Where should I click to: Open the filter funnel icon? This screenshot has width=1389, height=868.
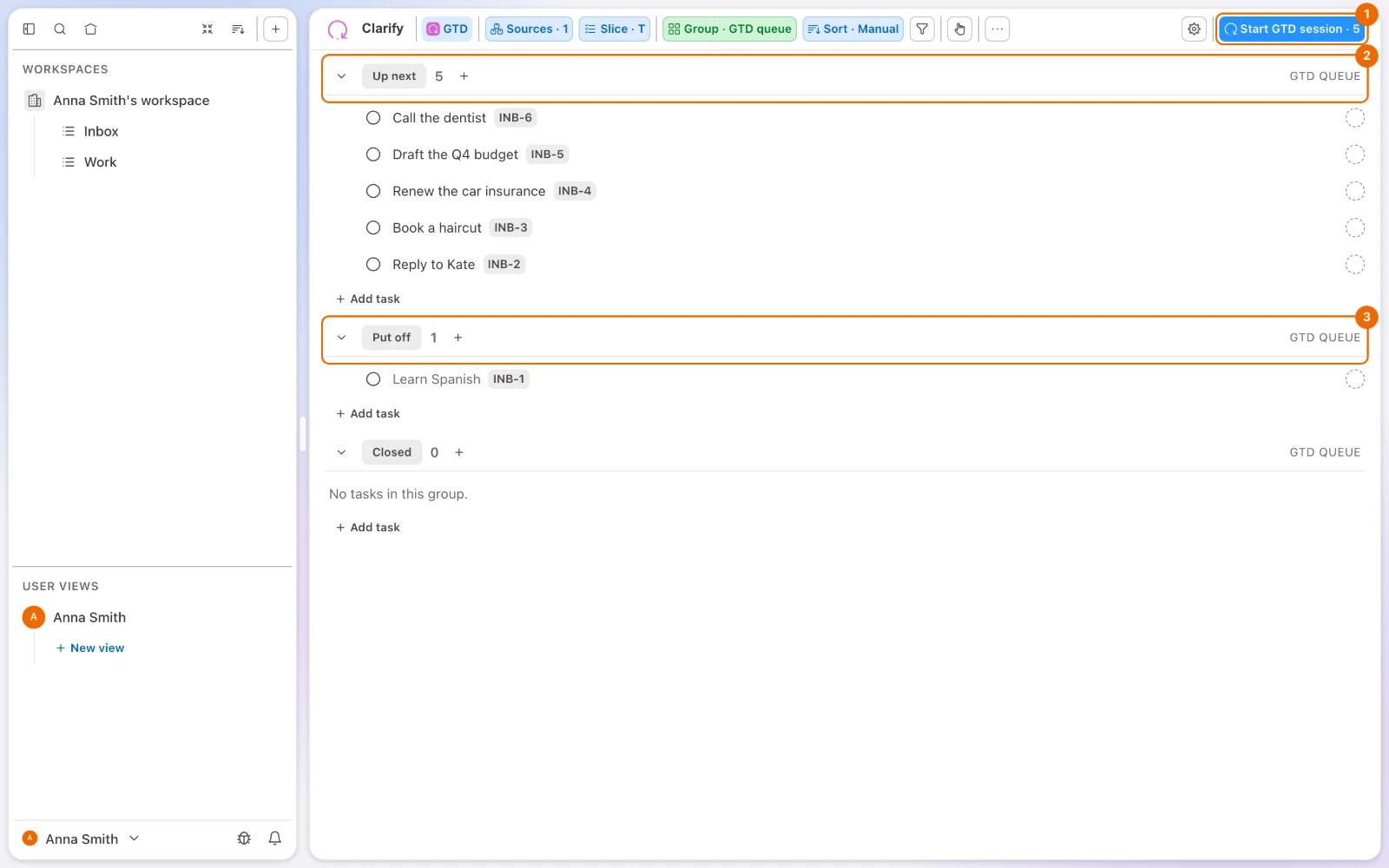point(922,29)
